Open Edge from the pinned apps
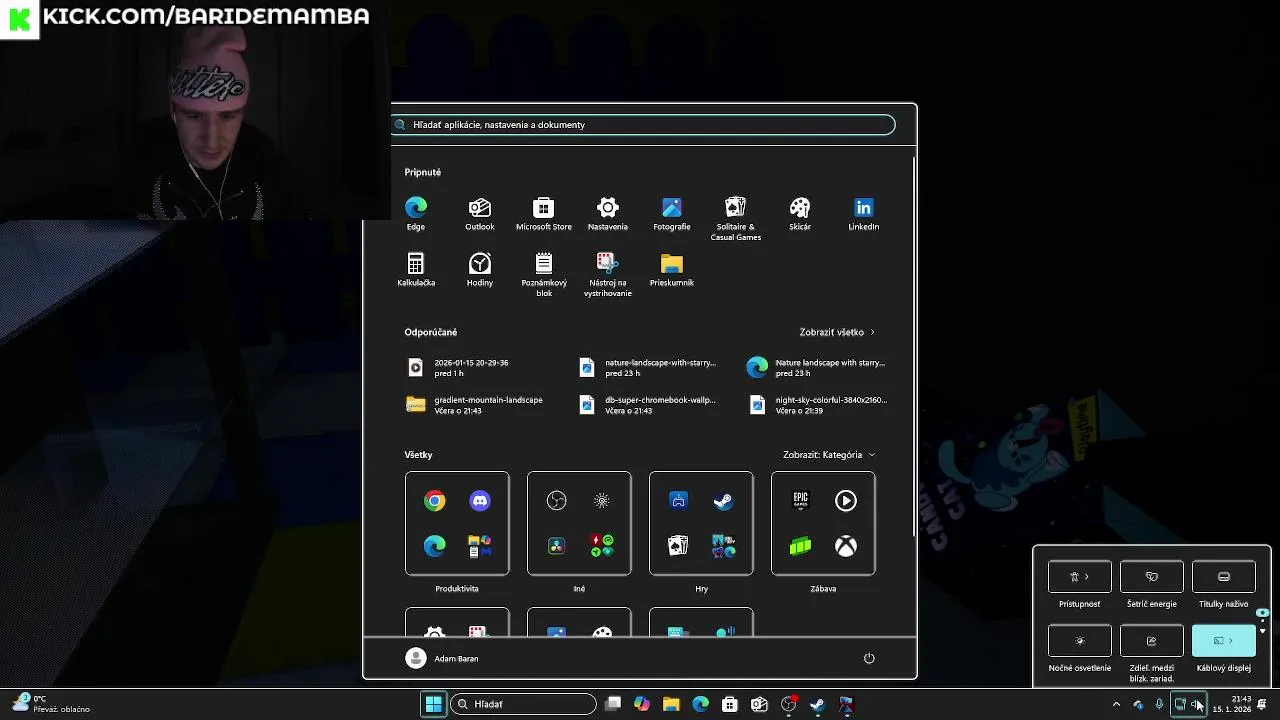 click(x=416, y=213)
